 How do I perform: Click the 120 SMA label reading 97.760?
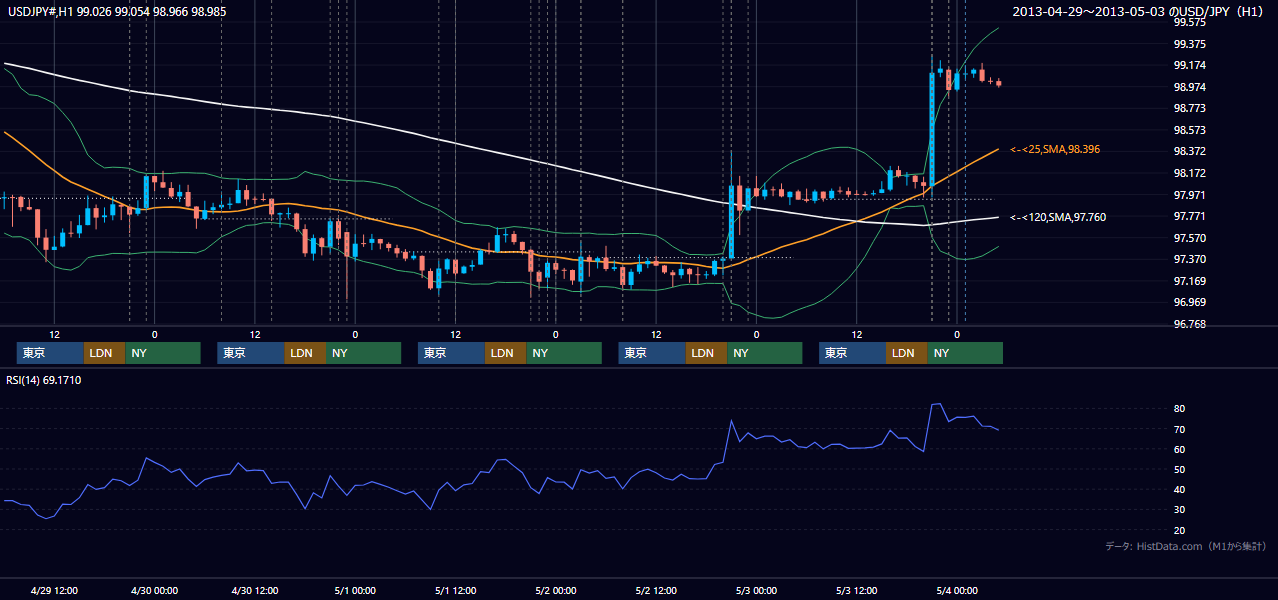[x=1058, y=217]
